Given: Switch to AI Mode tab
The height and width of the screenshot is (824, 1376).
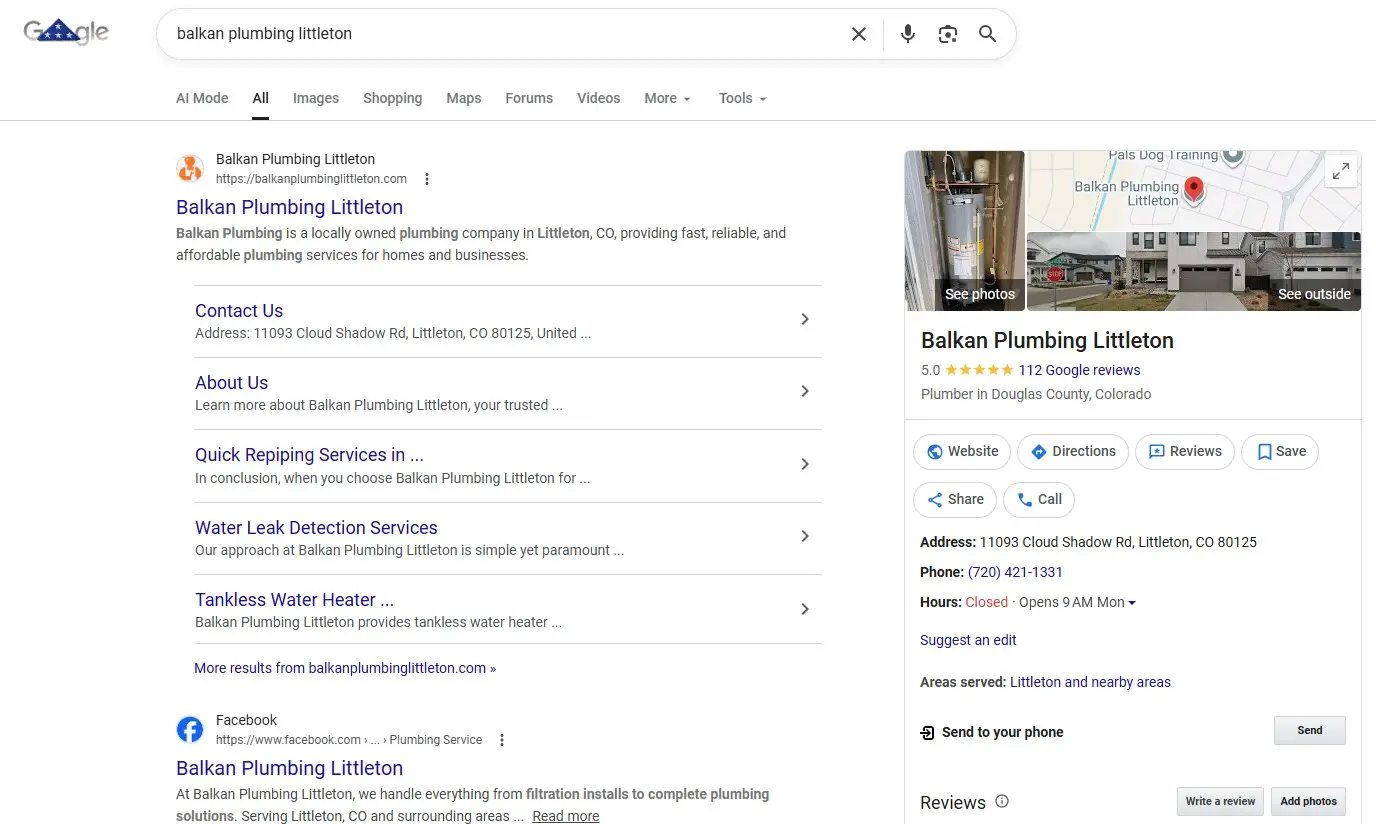Looking at the screenshot, I should (202, 98).
